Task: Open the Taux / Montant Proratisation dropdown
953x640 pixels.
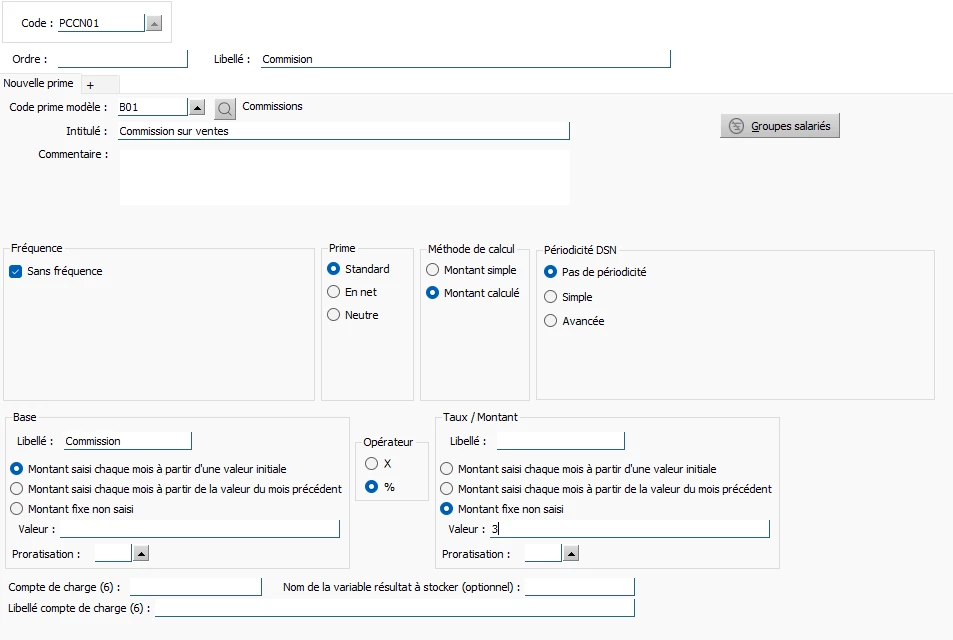Action: [x=571, y=554]
